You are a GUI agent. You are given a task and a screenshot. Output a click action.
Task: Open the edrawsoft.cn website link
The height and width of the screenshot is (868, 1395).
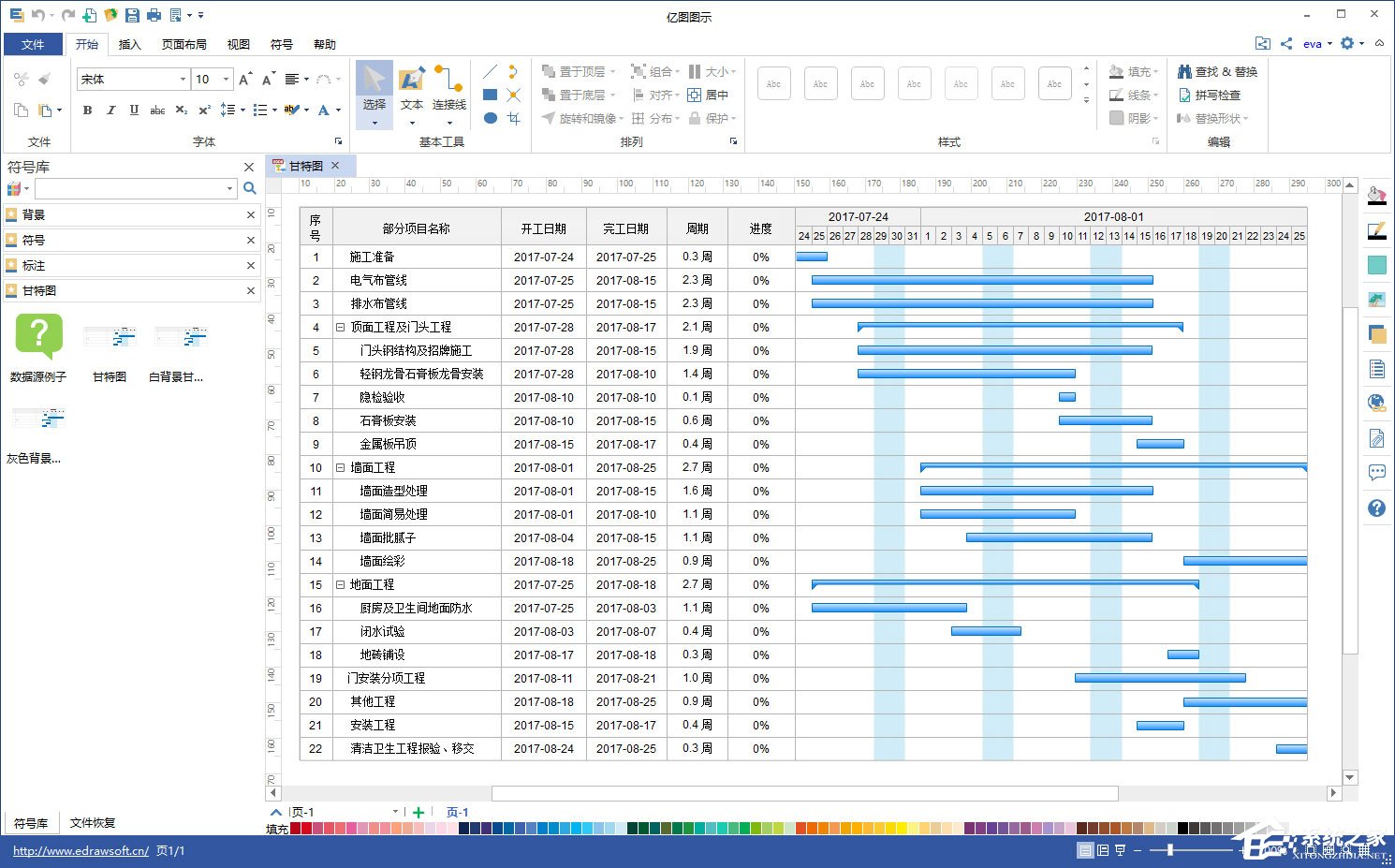tap(81, 851)
